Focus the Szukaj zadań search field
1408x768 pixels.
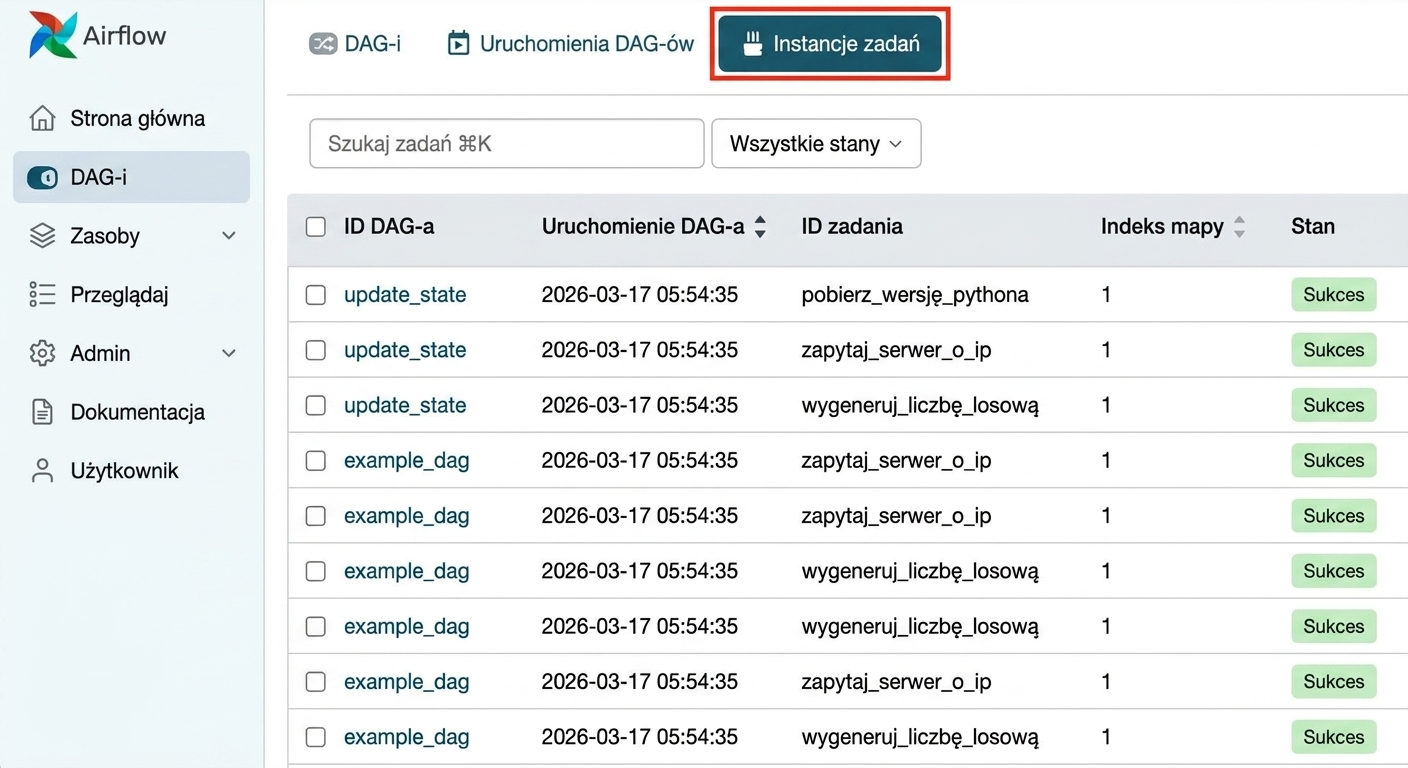507,144
